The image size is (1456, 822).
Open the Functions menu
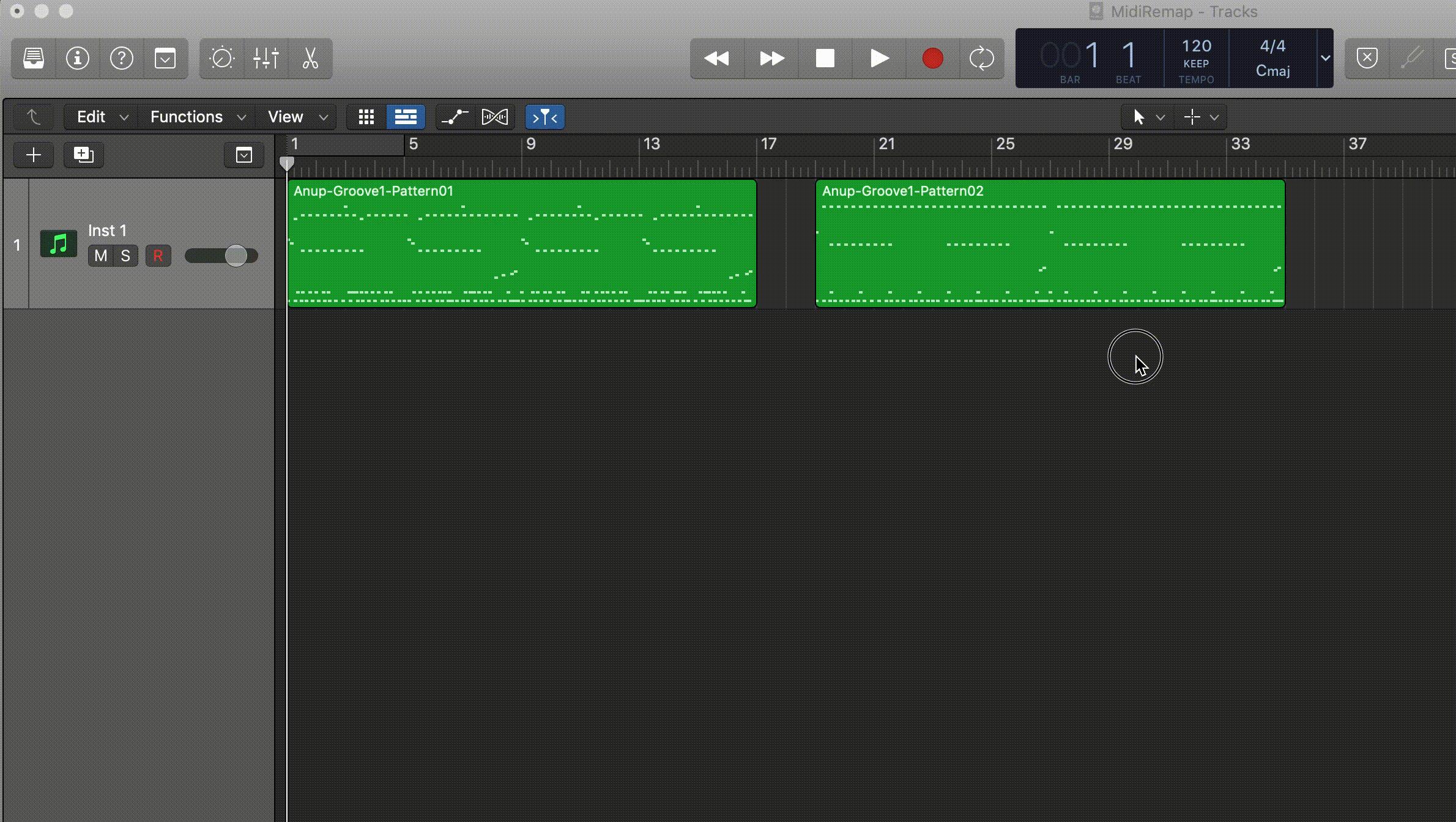pyautogui.click(x=198, y=117)
